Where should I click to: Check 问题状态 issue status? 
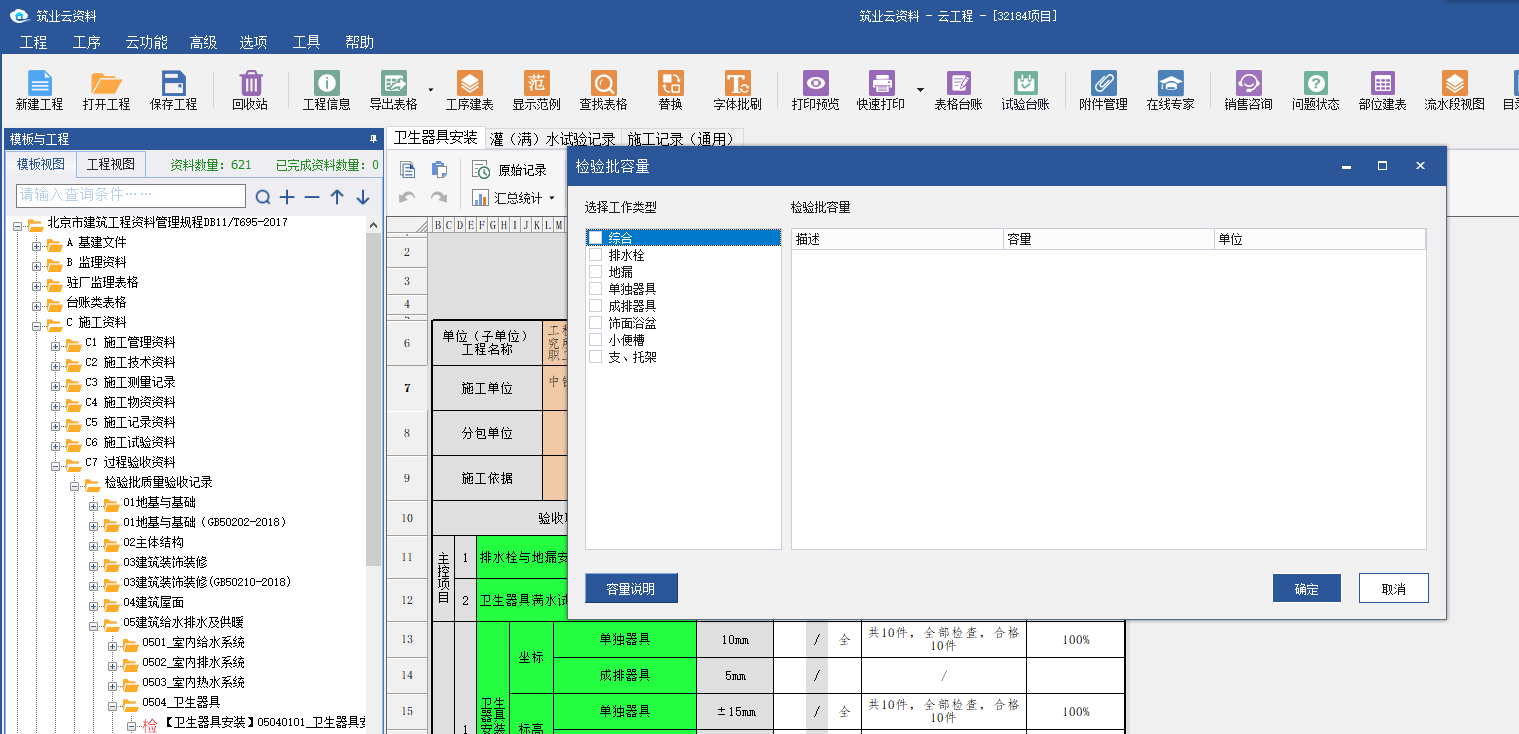pyautogui.click(x=1315, y=91)
